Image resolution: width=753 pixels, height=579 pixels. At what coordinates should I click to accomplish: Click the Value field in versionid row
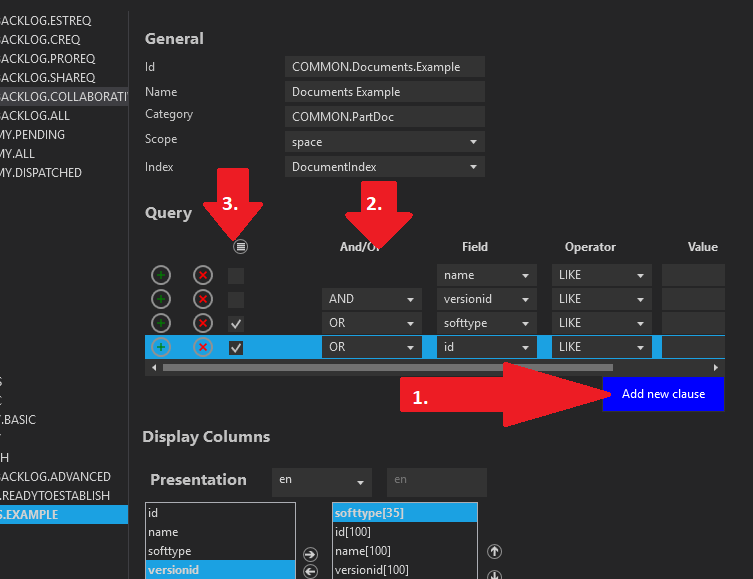pyautogui.click(x=693, y=299)
